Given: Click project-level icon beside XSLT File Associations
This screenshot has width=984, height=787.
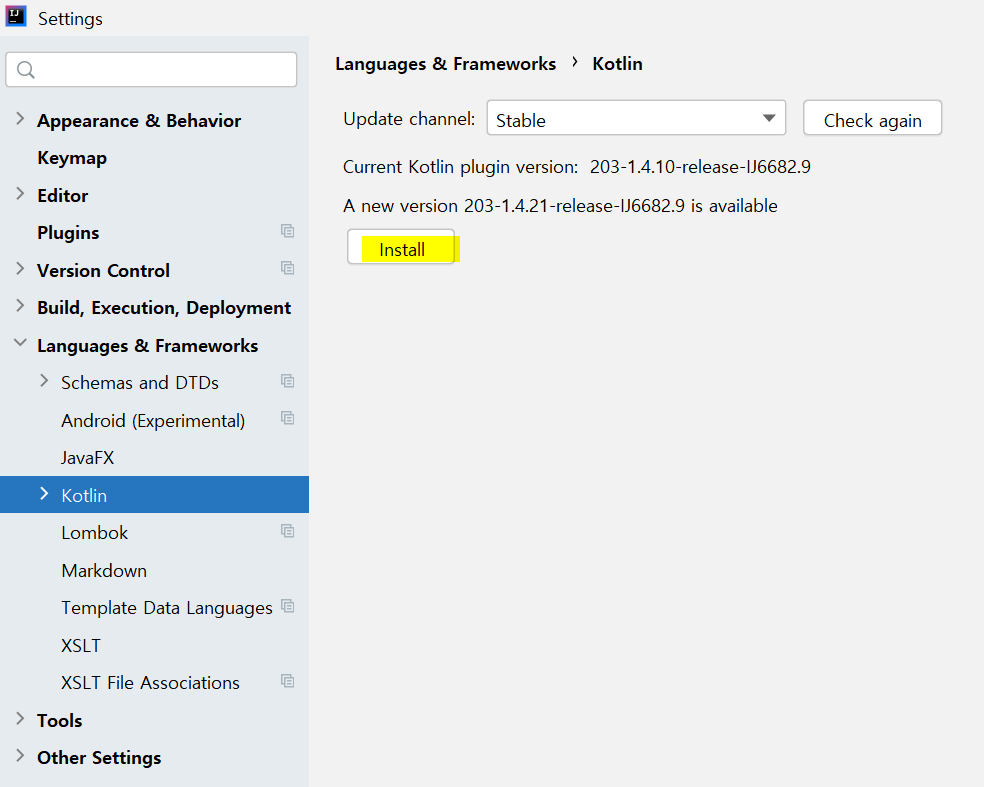Looking at the screenshot, I should pyautogui.click(x=287, y=681).
